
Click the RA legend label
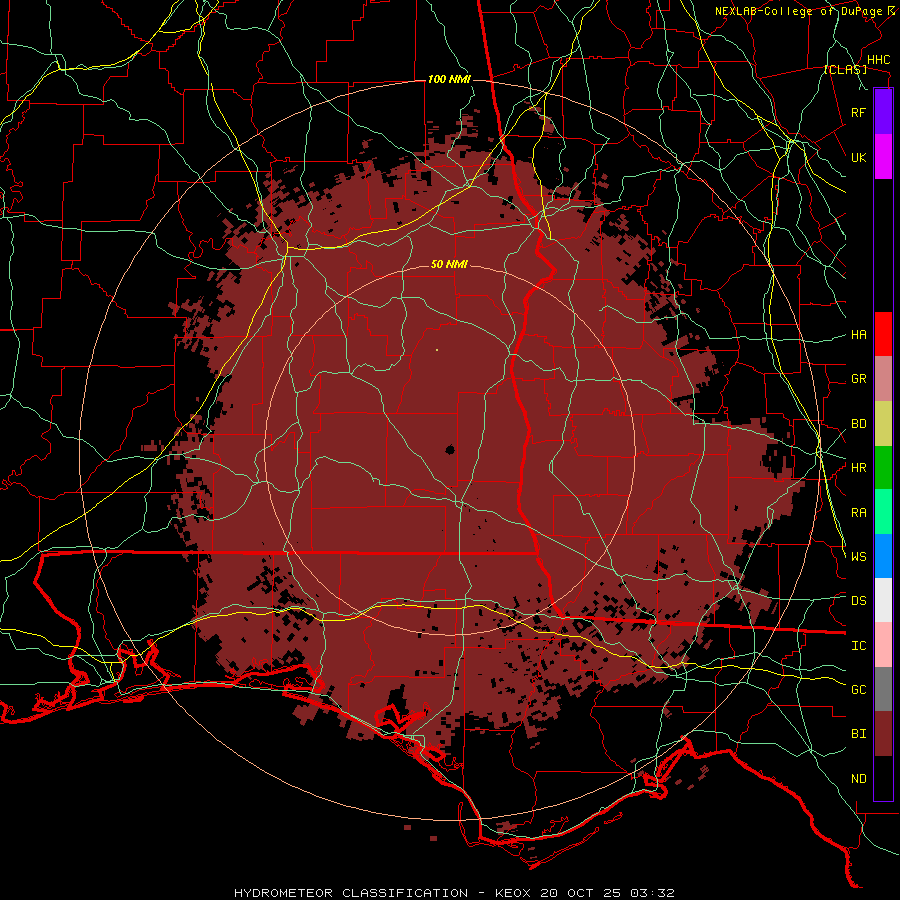coord(858,513)
